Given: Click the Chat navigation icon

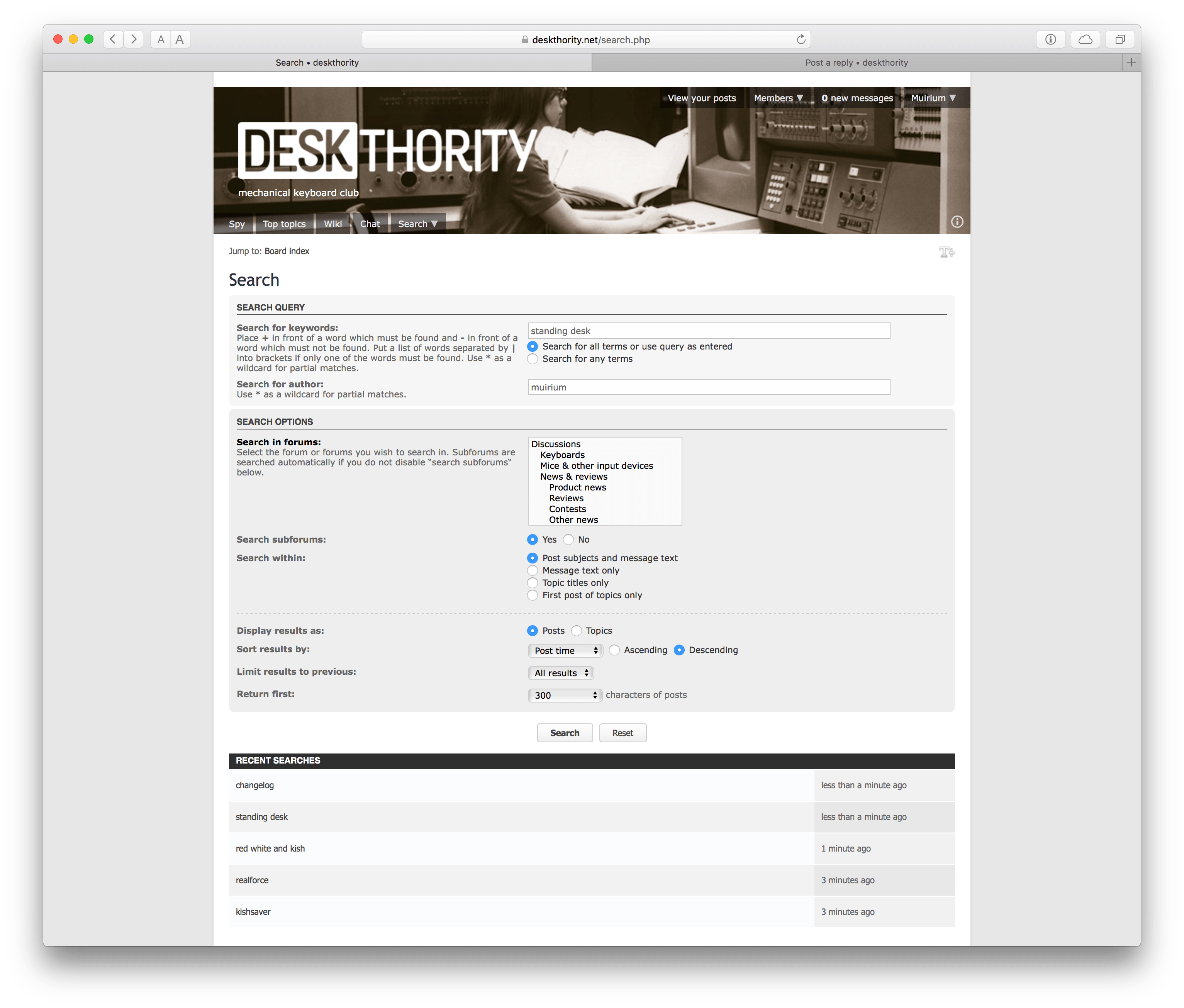Looking at the screenshot, I should coord(370,222).
